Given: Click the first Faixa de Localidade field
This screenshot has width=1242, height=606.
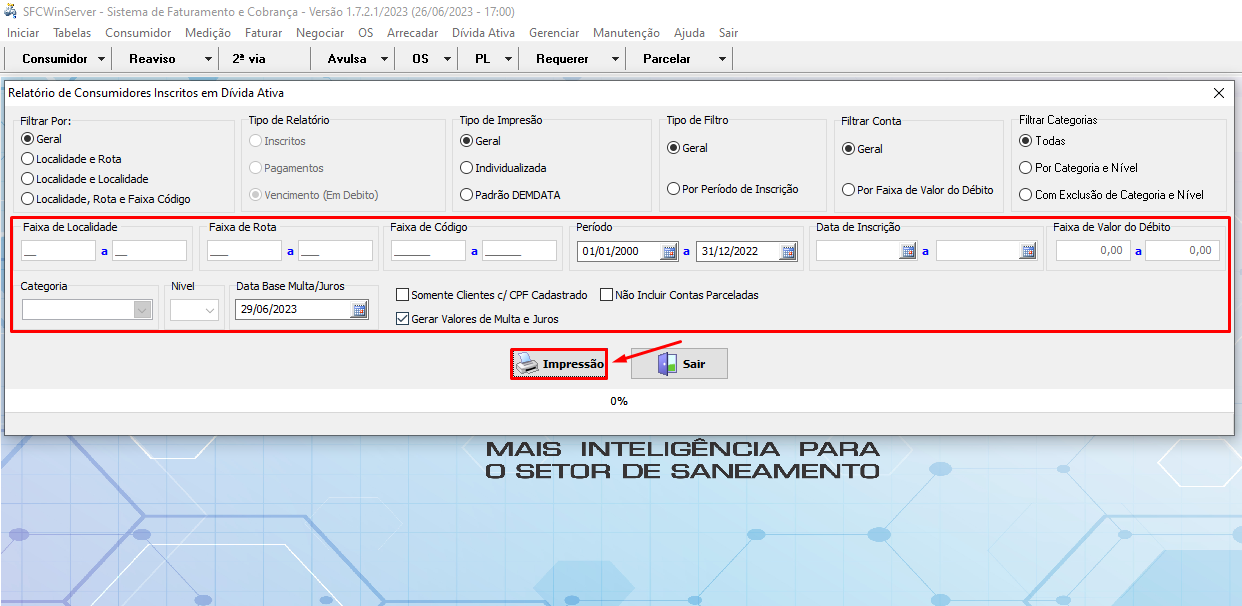Looking at the screenshot, I should [x=58, y=251].
